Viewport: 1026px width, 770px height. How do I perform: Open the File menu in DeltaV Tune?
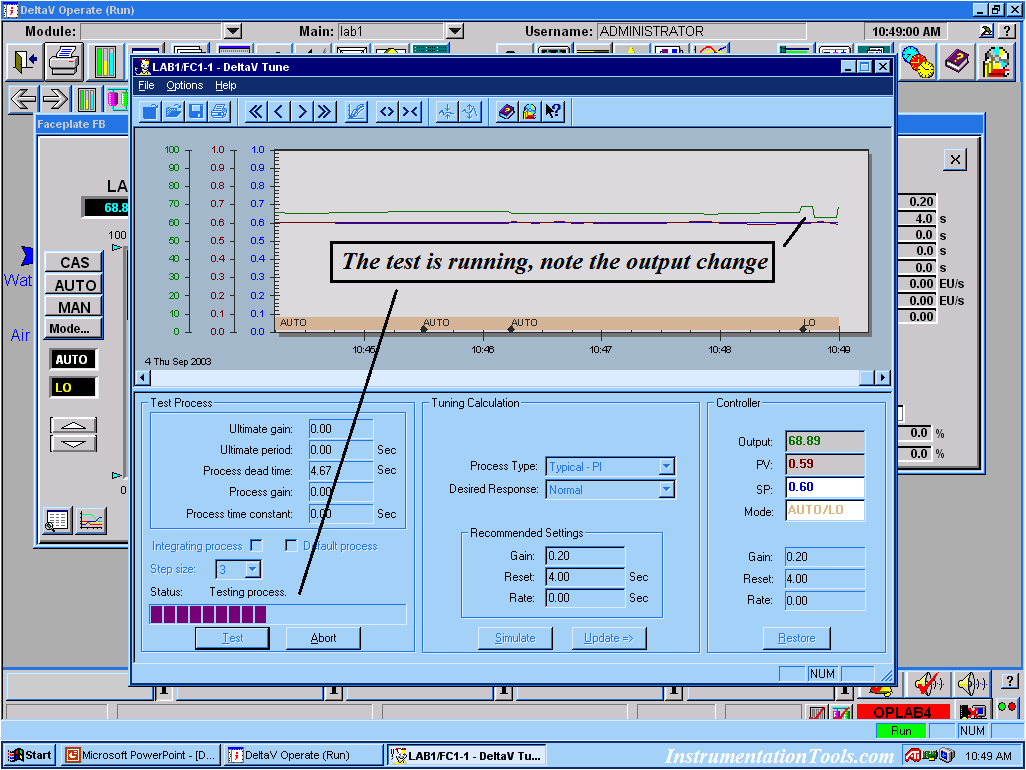(x=146, y=86)
